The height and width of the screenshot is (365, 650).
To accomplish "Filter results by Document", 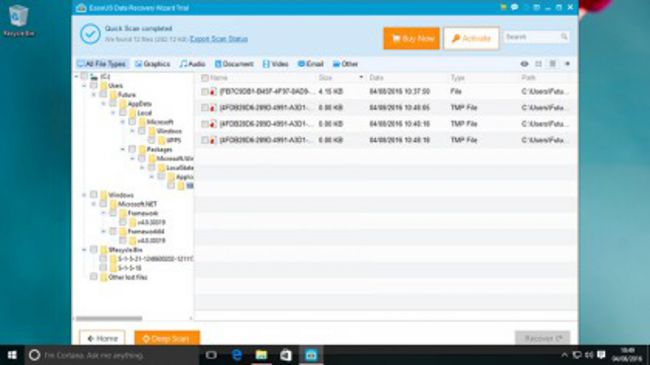I will coord(234,64).
